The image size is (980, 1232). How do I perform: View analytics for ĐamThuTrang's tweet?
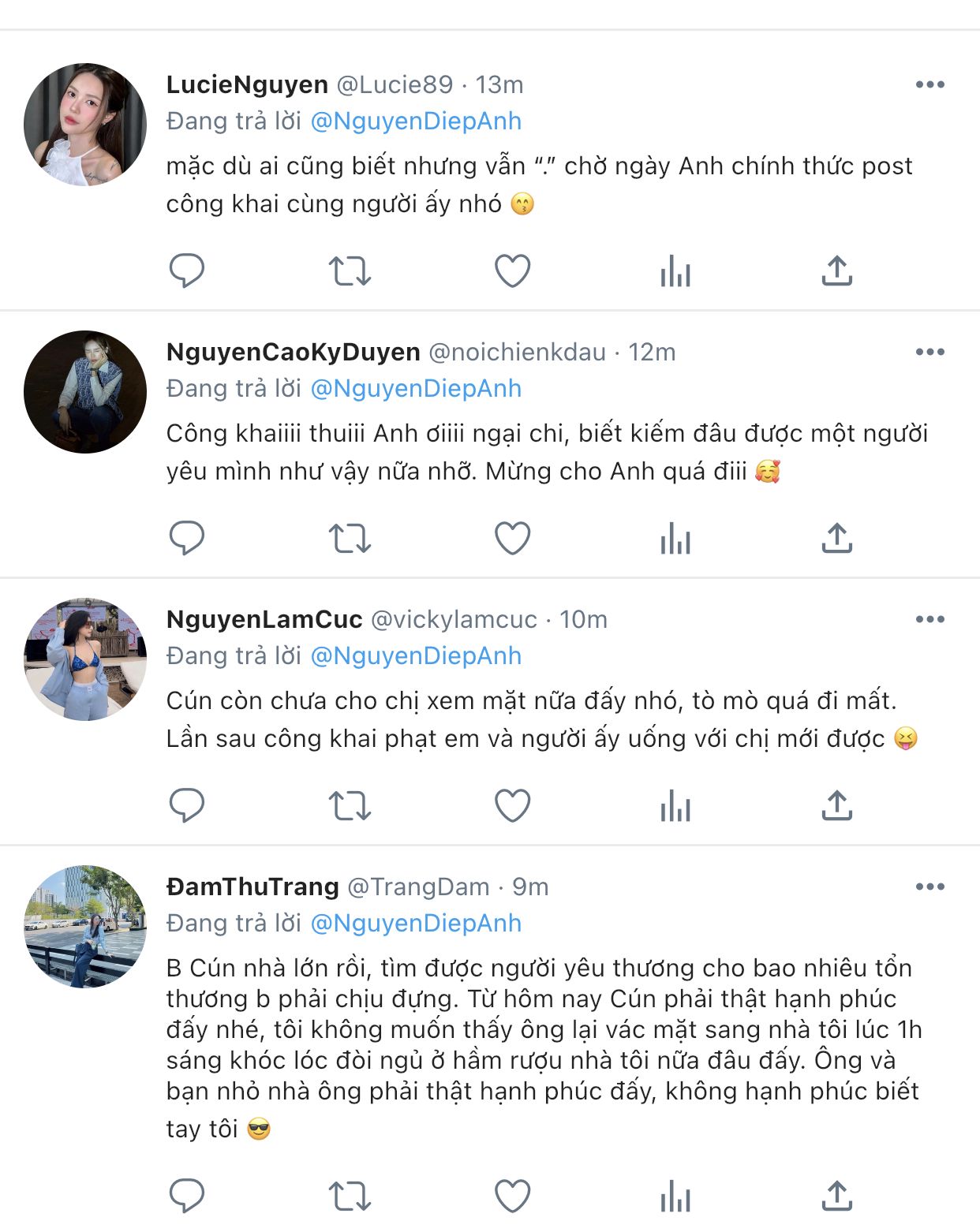[x=675, y=1197]
